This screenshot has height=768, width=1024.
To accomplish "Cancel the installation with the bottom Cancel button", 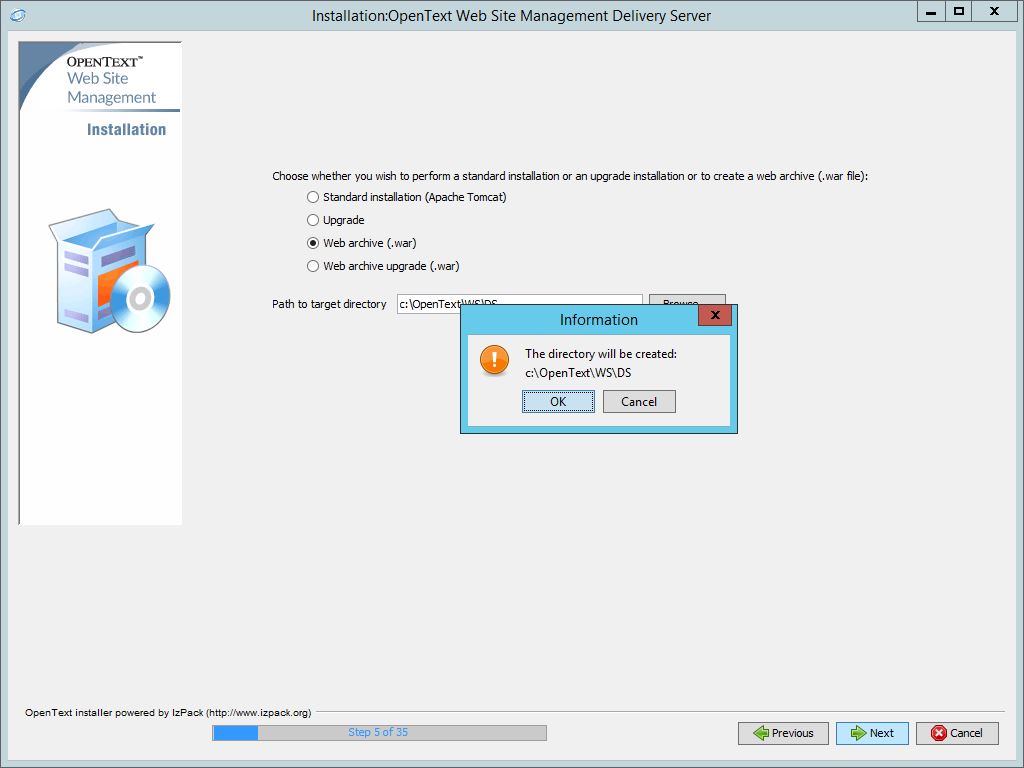I will (957, 733).
